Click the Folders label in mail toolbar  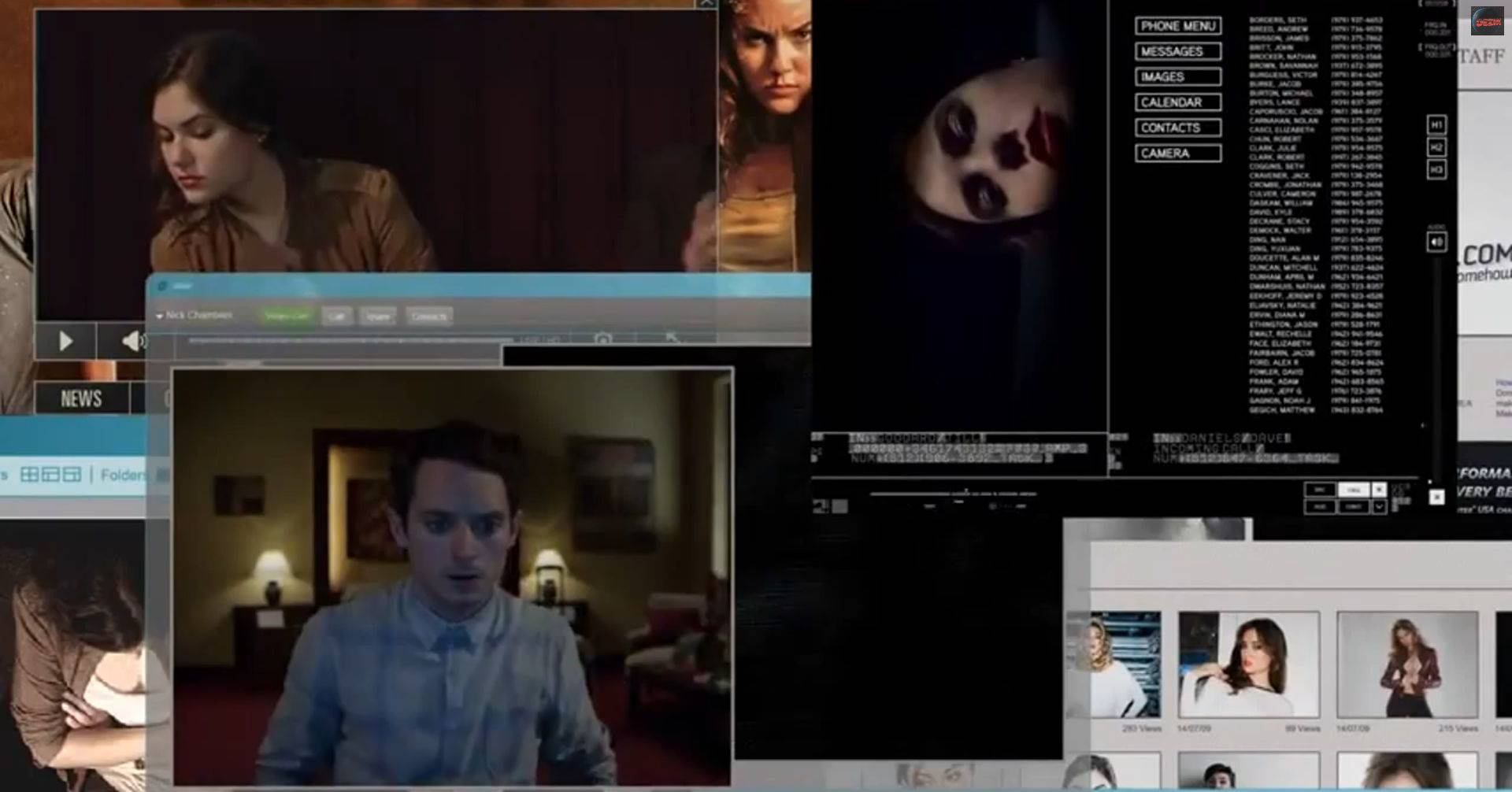124,475
